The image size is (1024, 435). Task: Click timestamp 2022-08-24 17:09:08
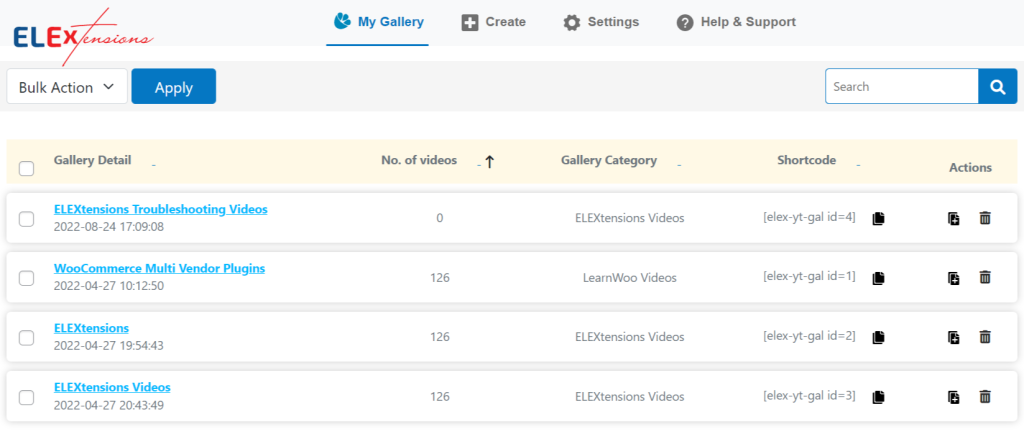pyautogui.click(x=108, y=227)
